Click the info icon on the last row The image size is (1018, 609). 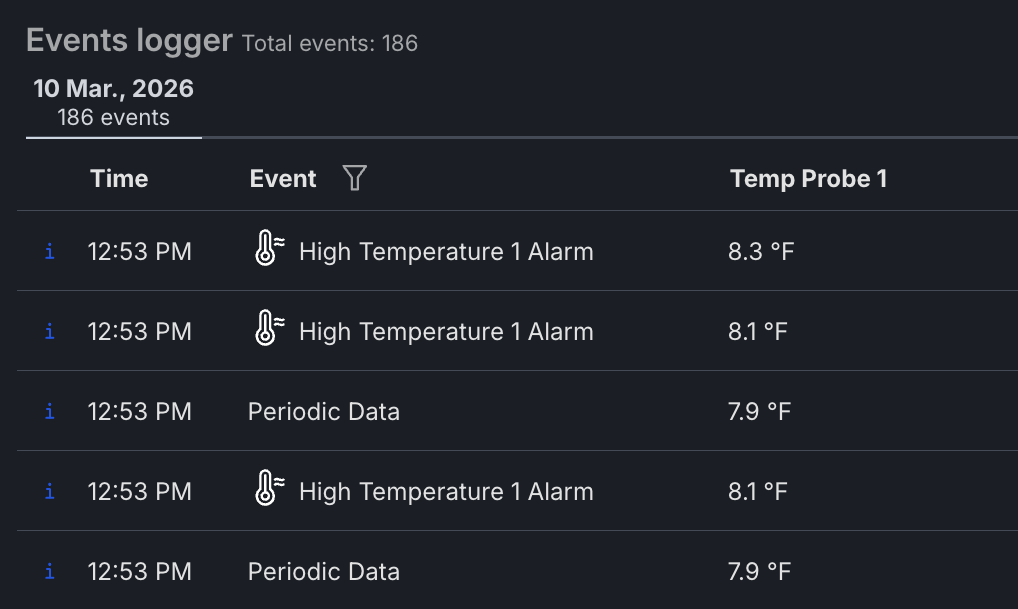pyautogui.click(x=48, y=571)
